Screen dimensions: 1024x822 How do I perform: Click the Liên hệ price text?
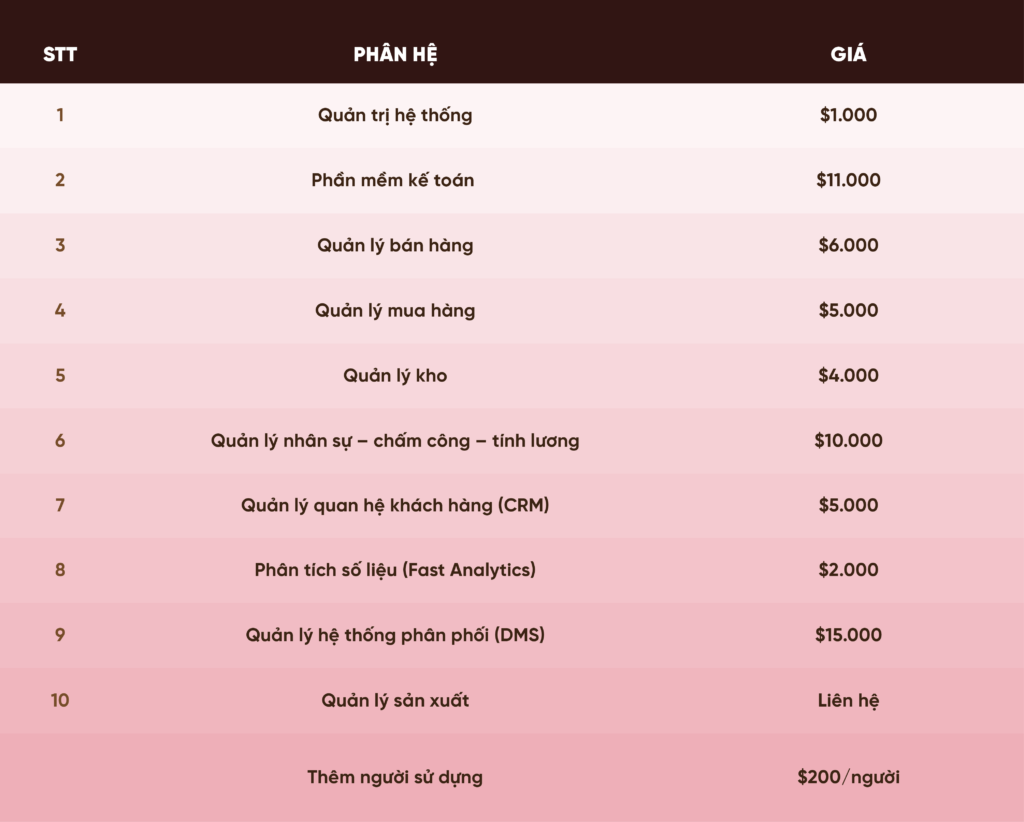[848, 701]
